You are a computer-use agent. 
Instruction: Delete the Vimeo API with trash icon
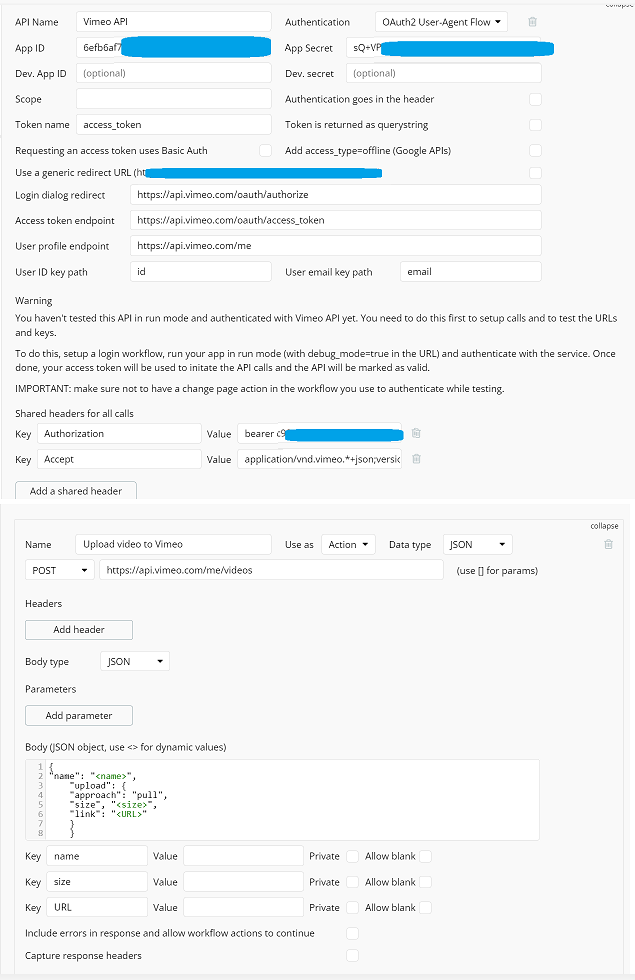coord(532,22)
